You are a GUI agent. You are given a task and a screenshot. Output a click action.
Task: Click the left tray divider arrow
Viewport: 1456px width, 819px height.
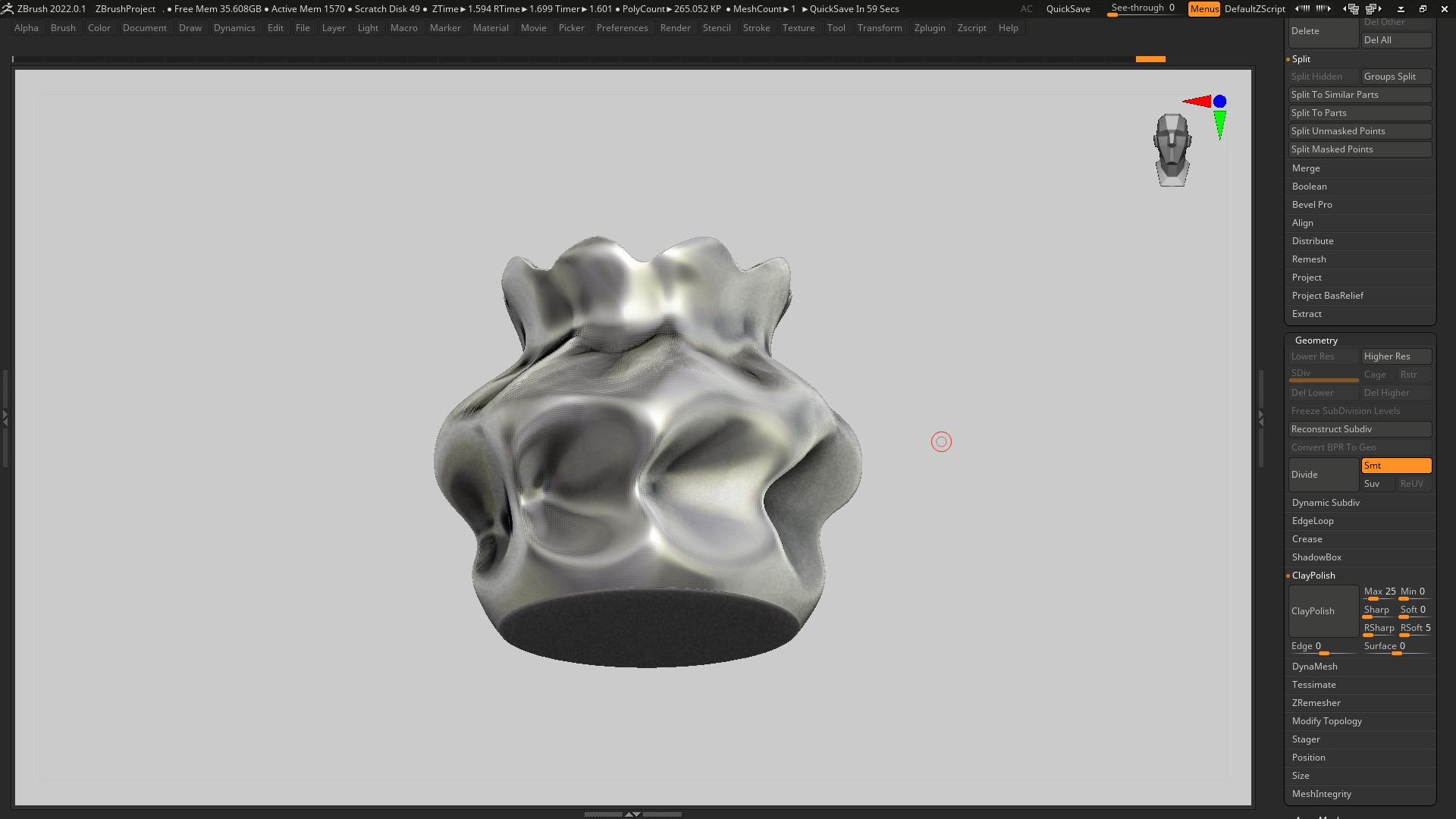click(x=5, y=418)
